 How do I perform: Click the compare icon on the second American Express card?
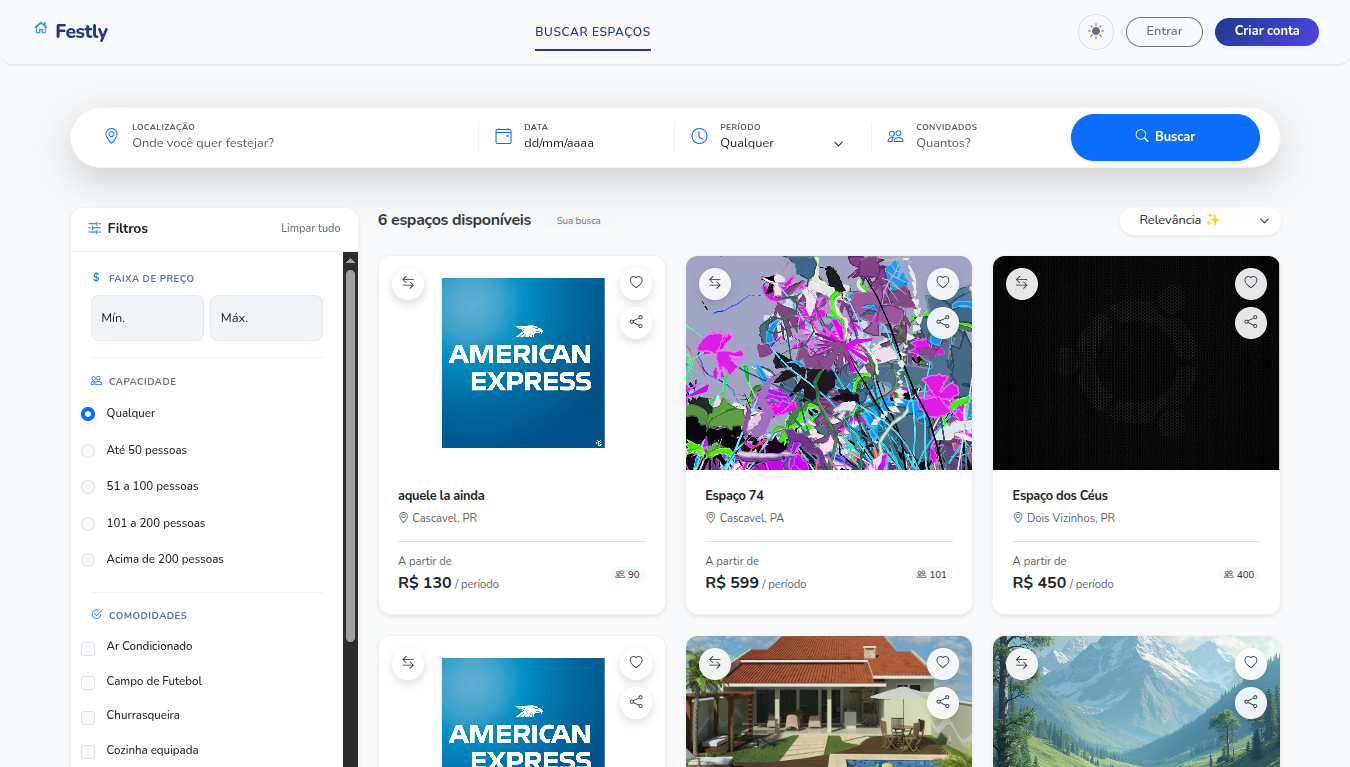pos(408,663)
